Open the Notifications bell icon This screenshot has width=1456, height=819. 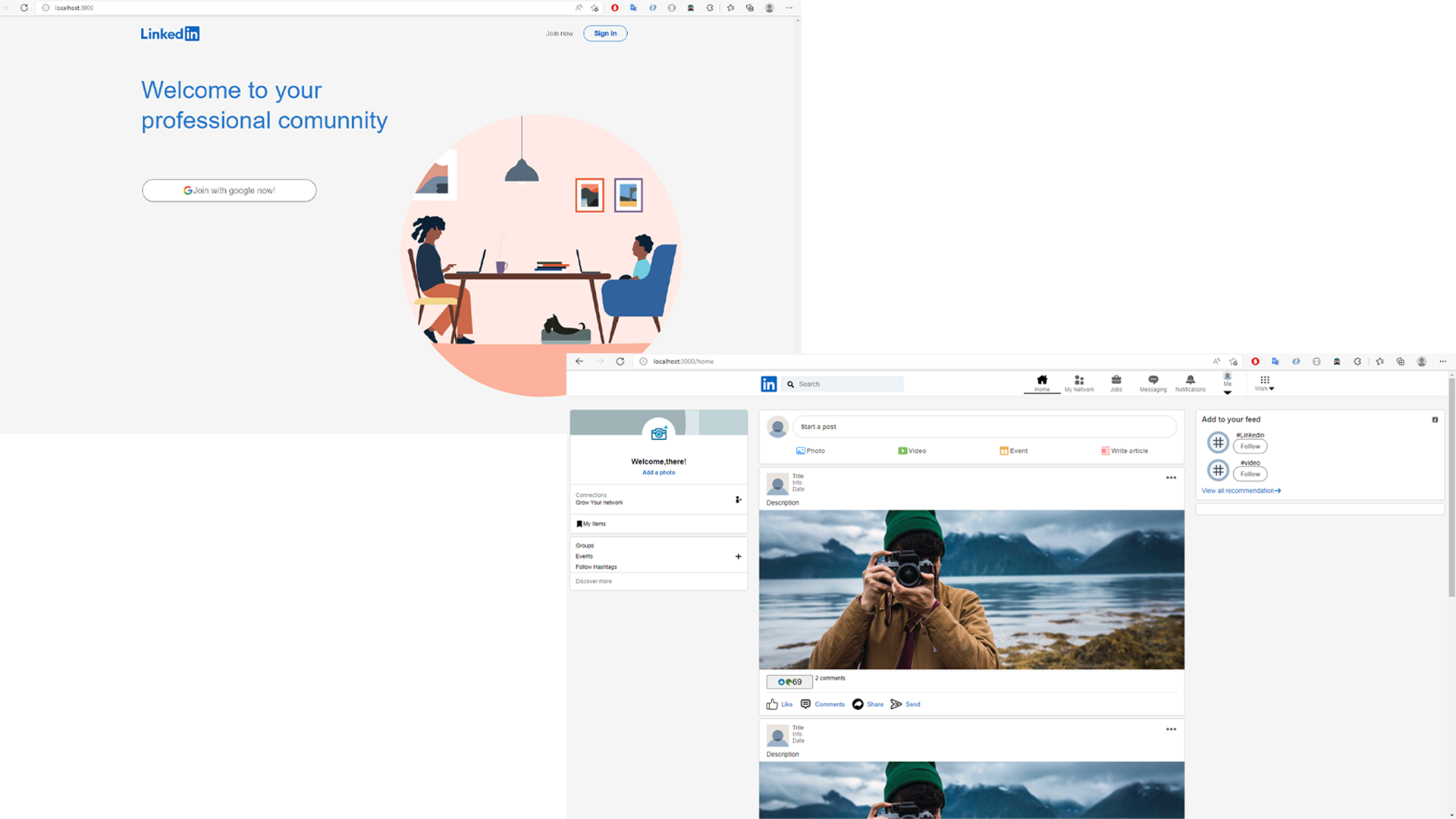[x=1190, y=379]
